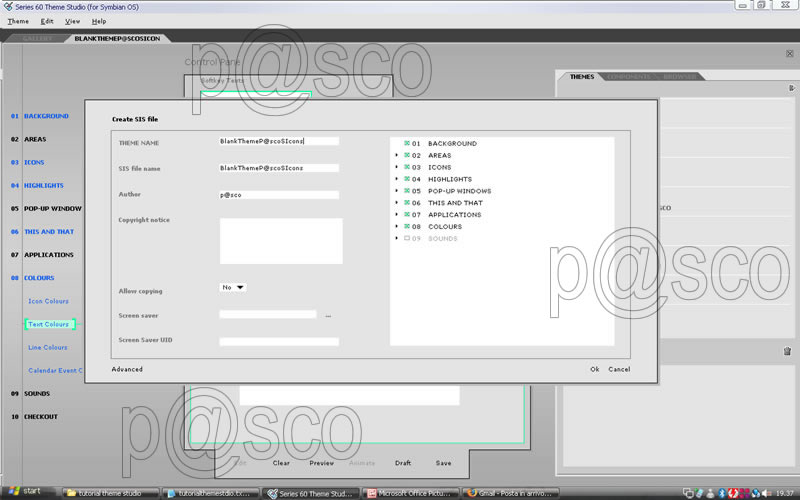800x500 pixels.
Task: Click the Save button below preview
Action: [443, 463]
